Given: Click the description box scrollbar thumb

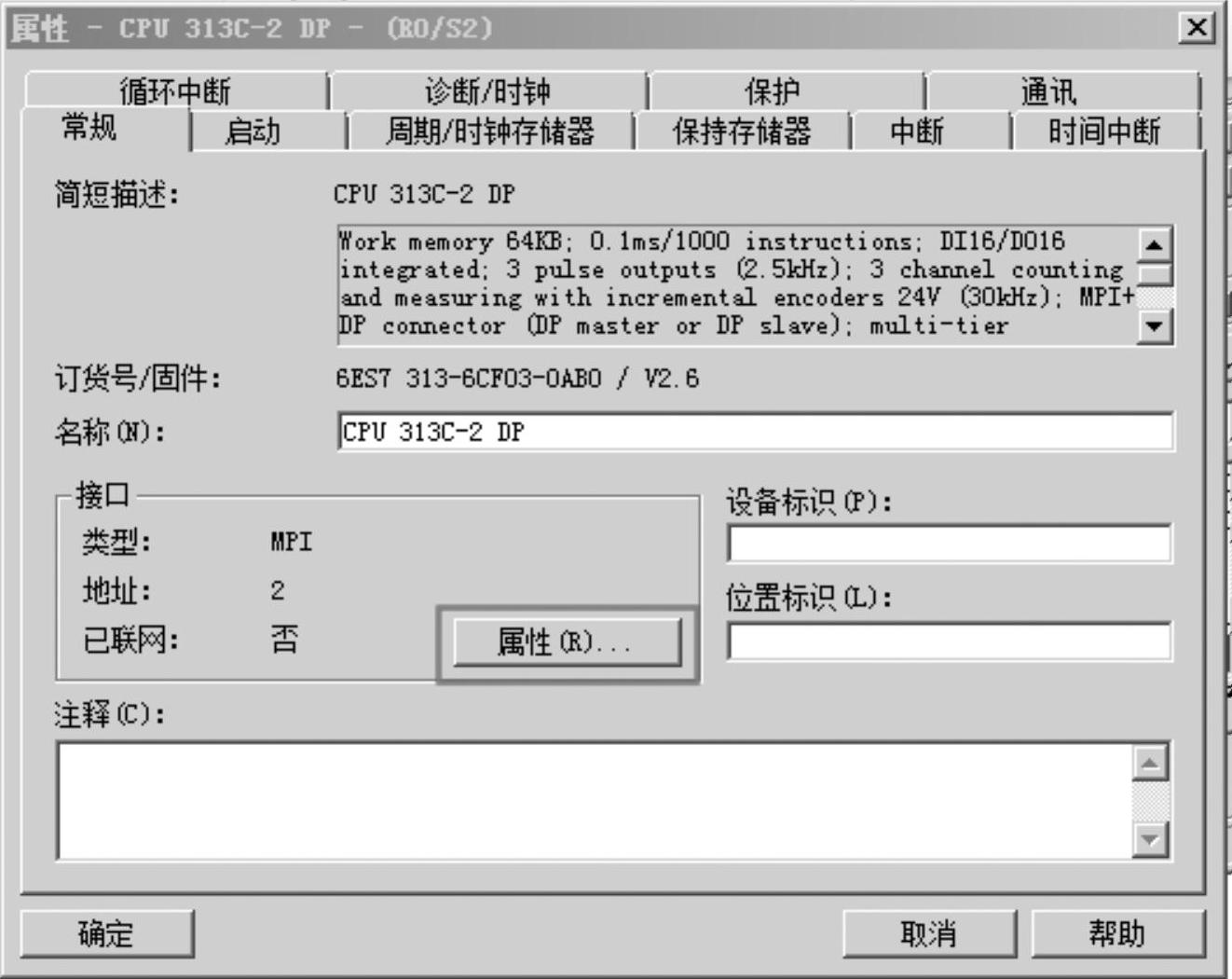Looking at the screenshot, I should 1154,274.
